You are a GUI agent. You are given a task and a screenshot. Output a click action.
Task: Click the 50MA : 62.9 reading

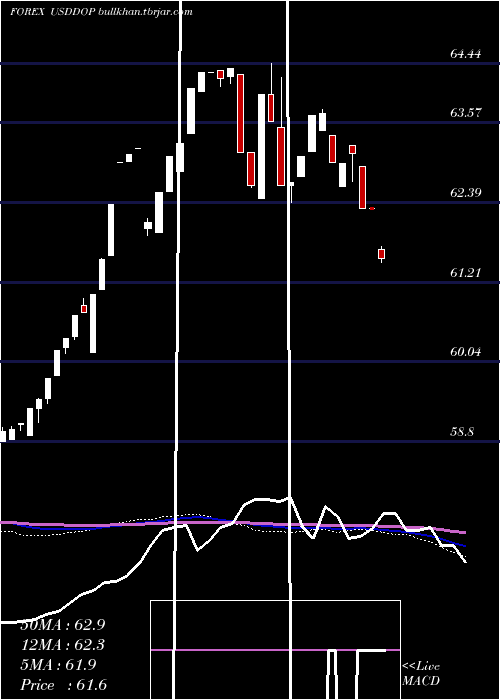pos(63,625)
